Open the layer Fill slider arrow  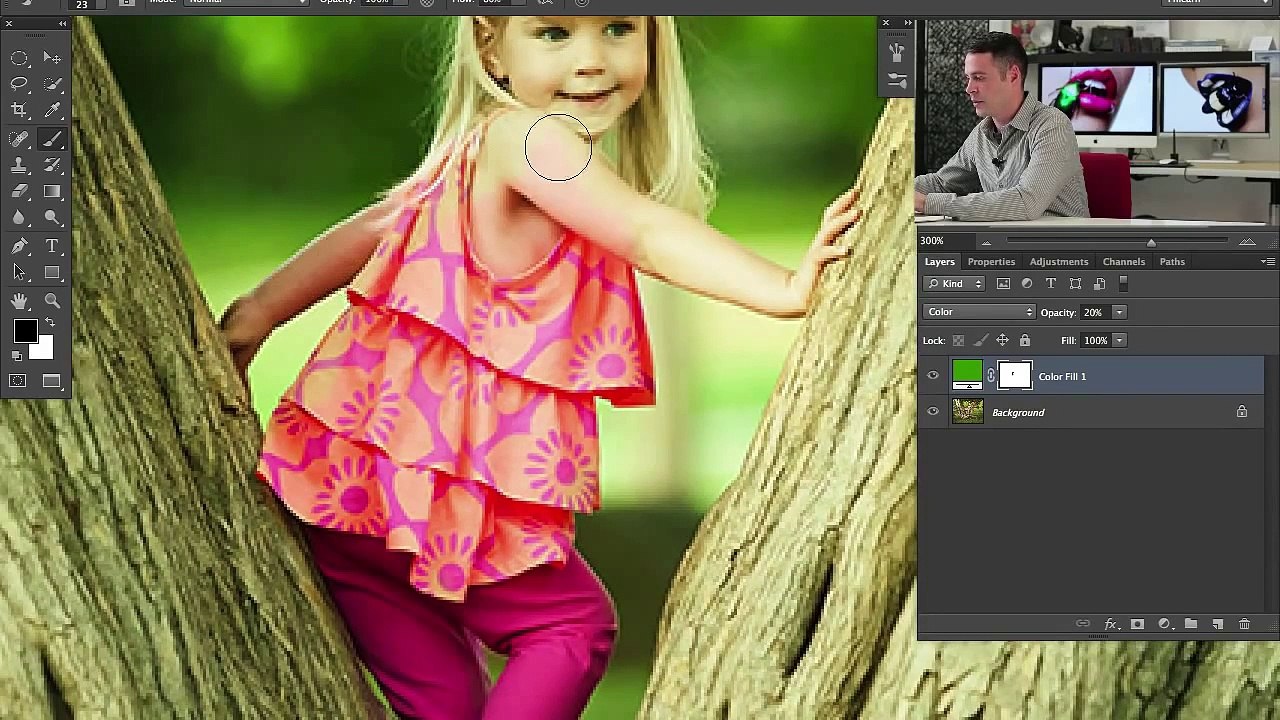(x=1120, y=341)
